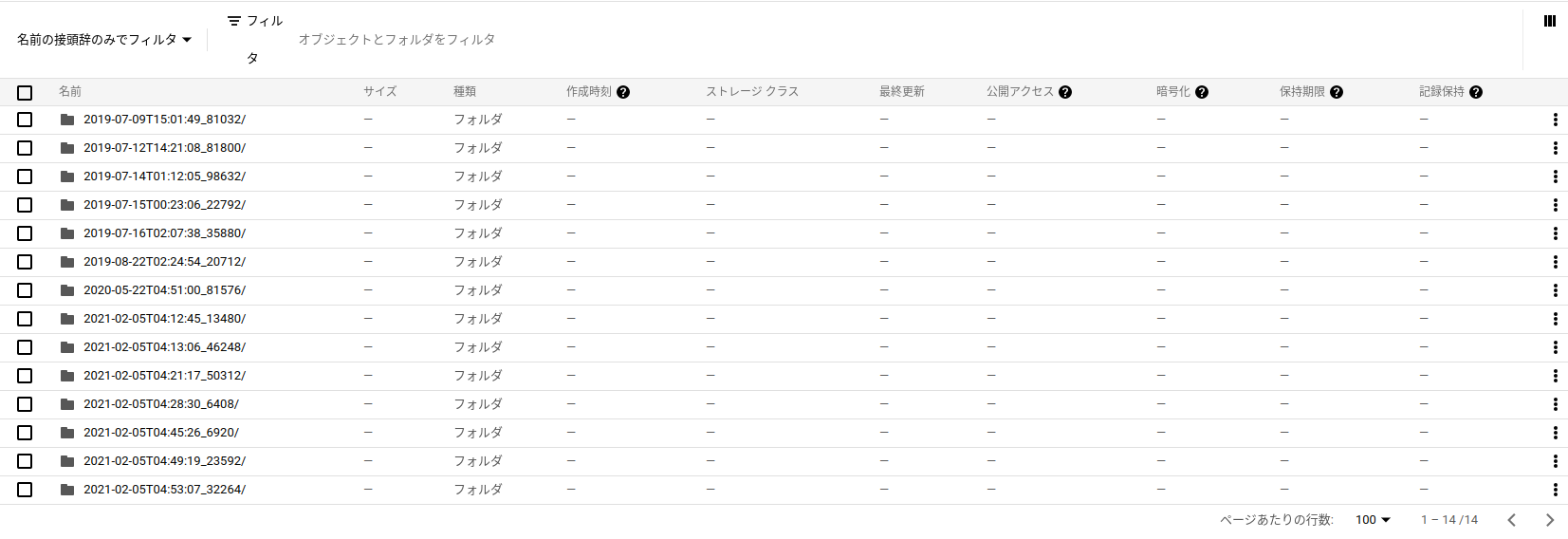Viewport: 1568px width, 539px height.
Task: Open more actions for 2019-07-12T14:21:08_81800 row
Action: point(1555,148)
